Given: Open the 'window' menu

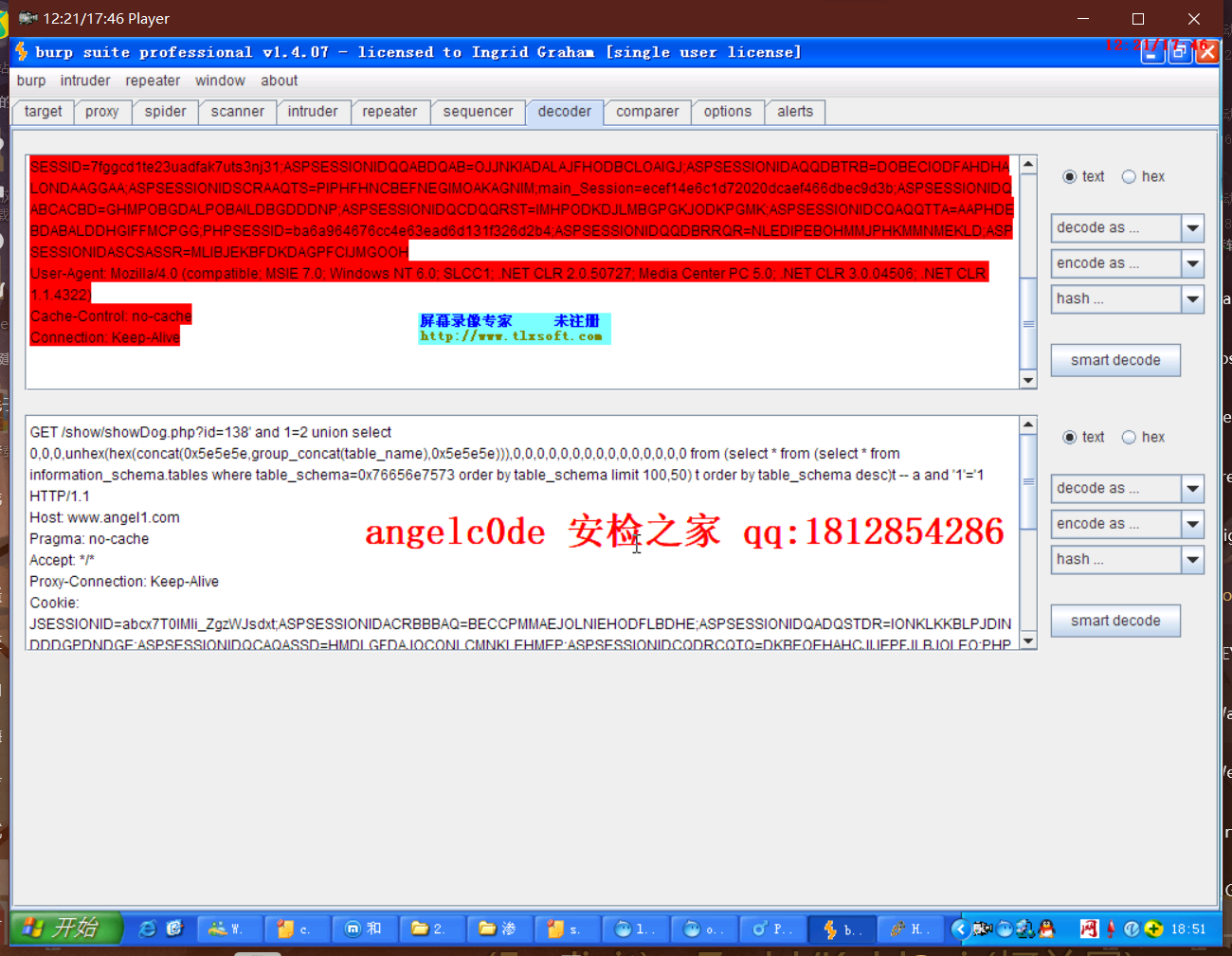Looking at the screenshot, I should click(220, 81).
